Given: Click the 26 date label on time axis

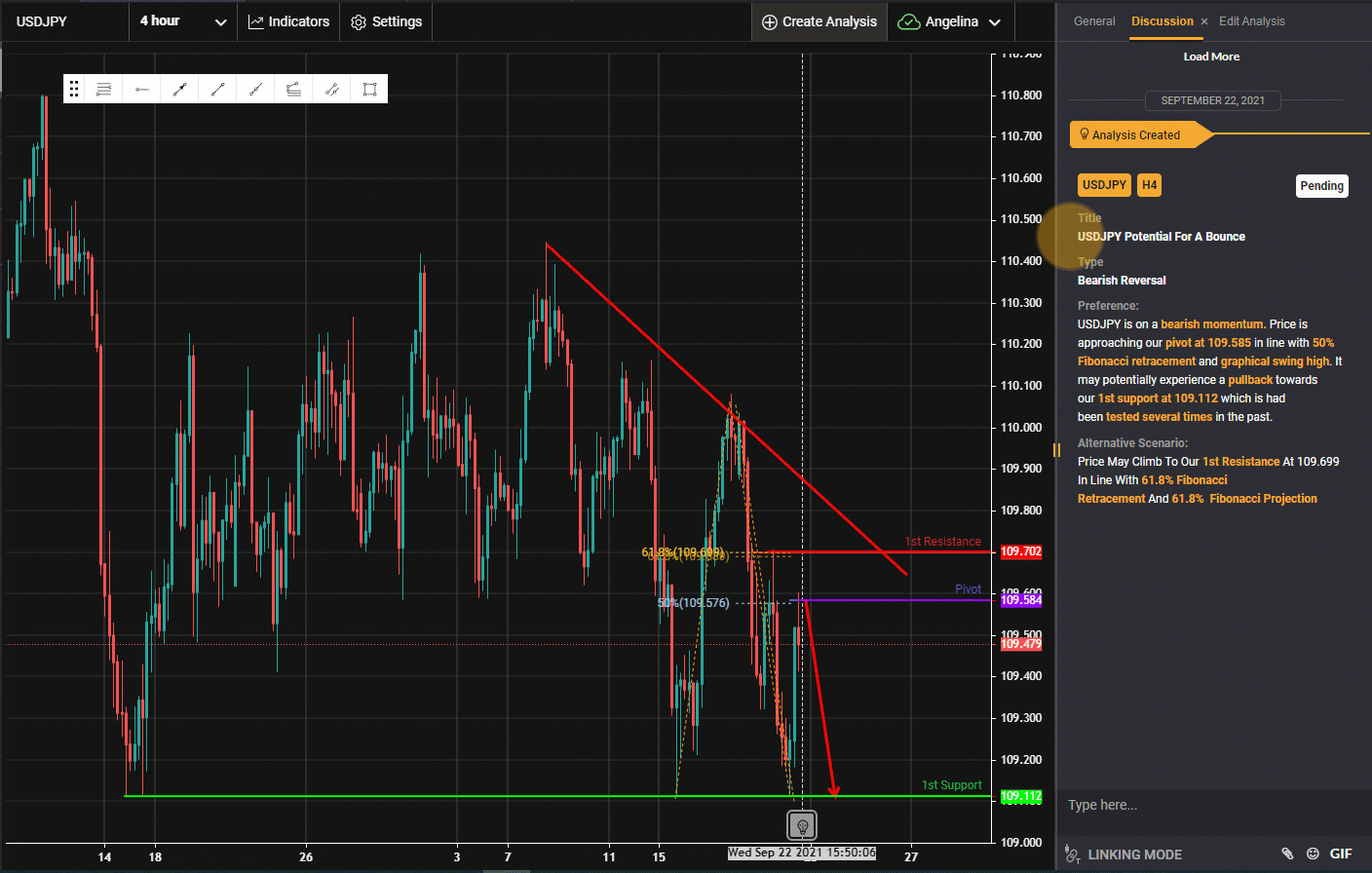Looking at the screenshot, I should [x=306, y=857].
